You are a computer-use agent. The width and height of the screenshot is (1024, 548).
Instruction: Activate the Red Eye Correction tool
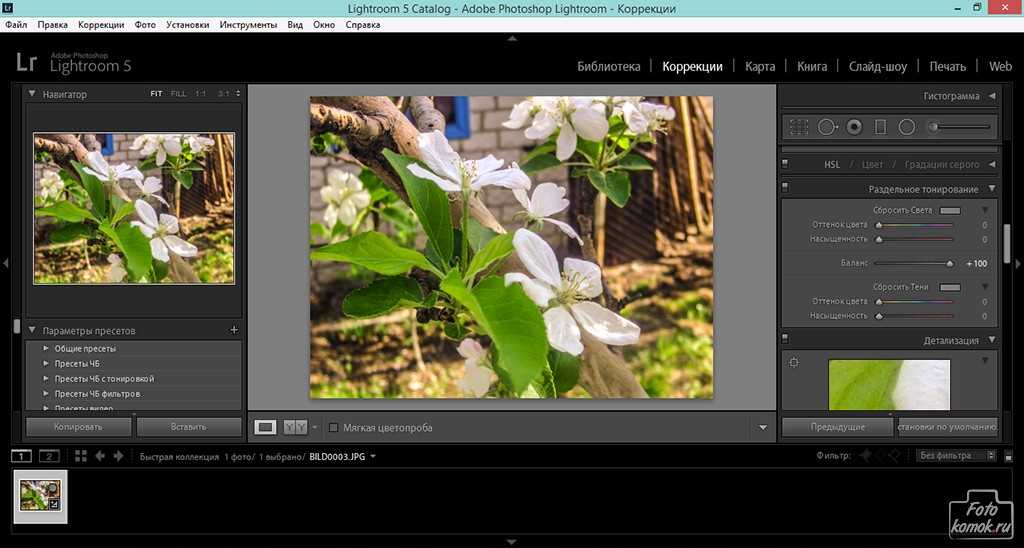tap(854, 127)
